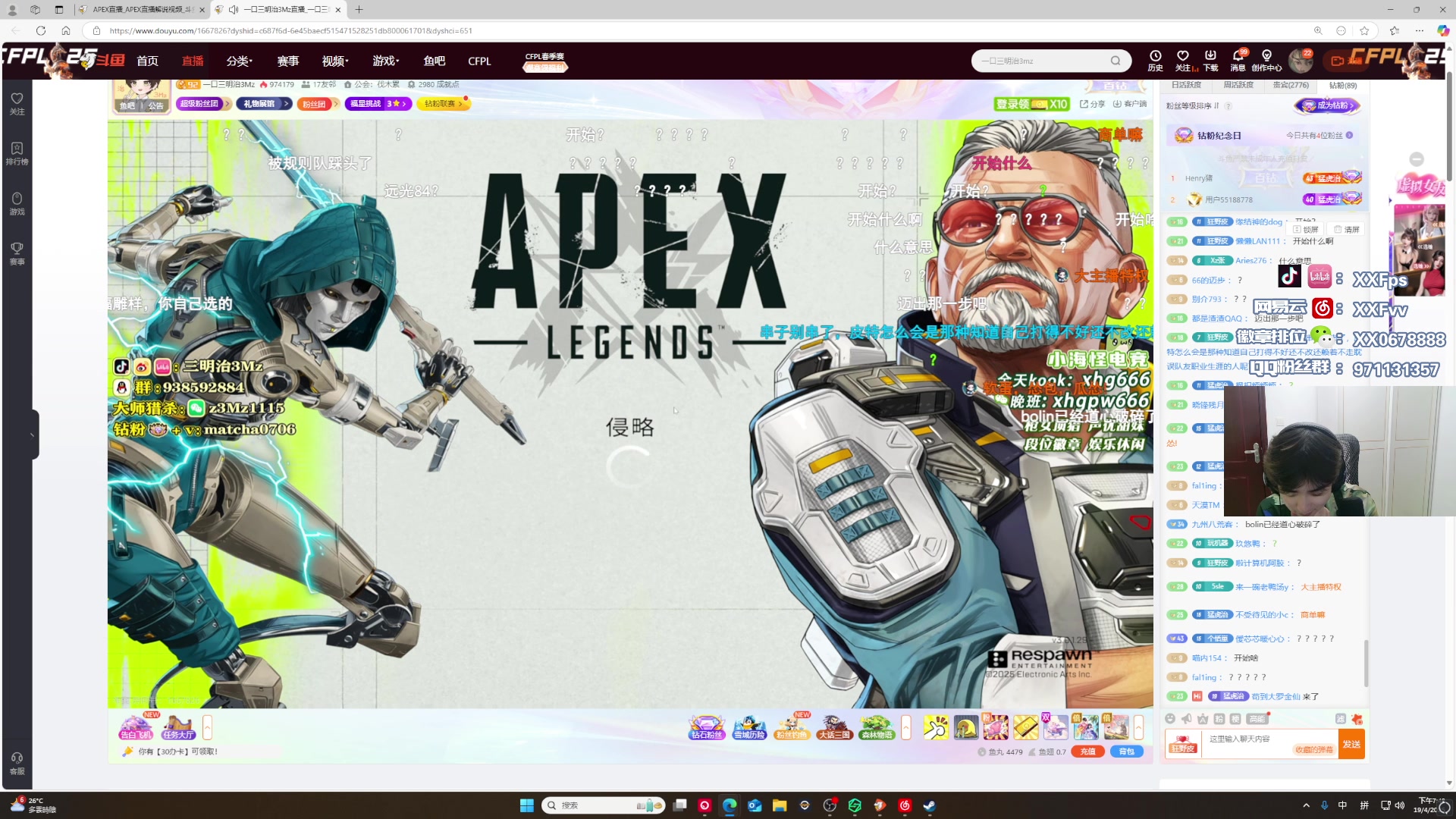The height and width of the screenshot is (819, 1456).
Task: Click the chat list vertical scrollbar
Action: coord(1367,663)
